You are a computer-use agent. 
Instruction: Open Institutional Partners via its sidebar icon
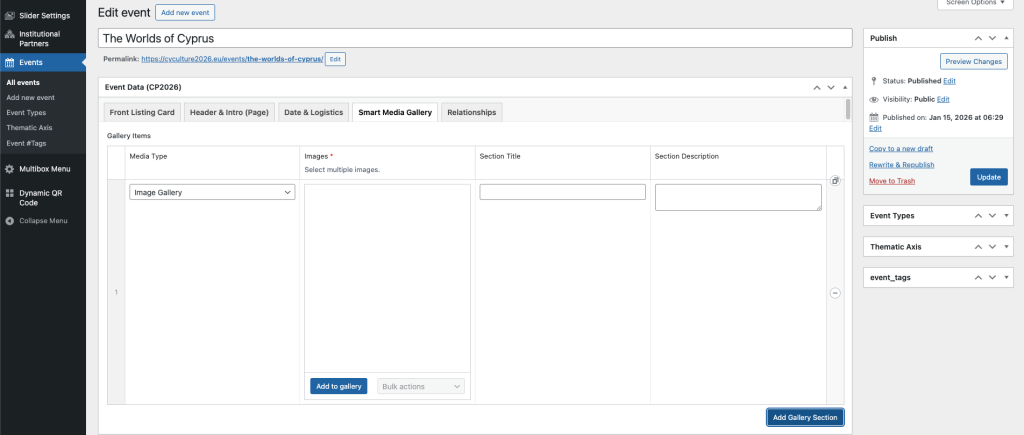10,34
